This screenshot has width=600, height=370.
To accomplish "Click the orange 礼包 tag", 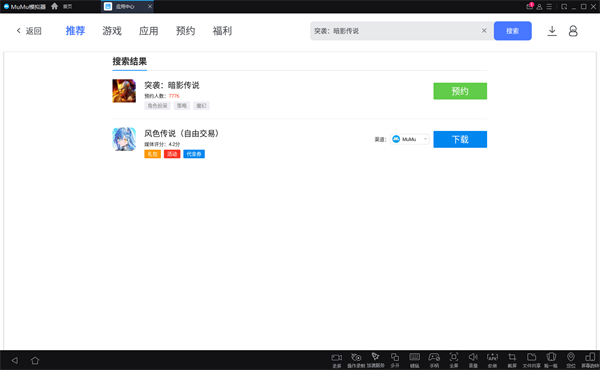I will point(152,154).
